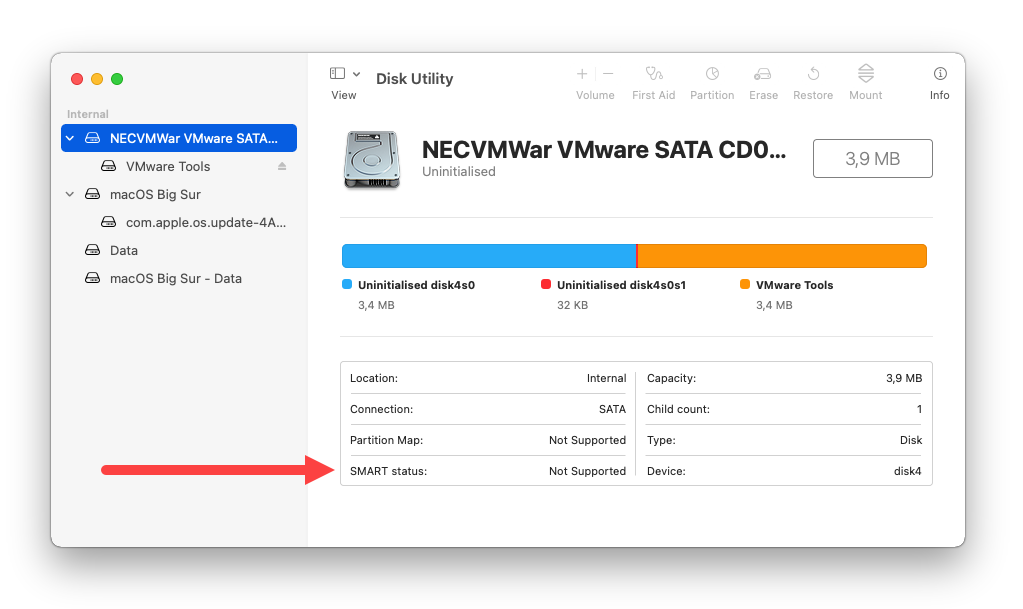The image size is (1023, 609).
Task: Click the Partition Map row label
Action: [386, 440]
